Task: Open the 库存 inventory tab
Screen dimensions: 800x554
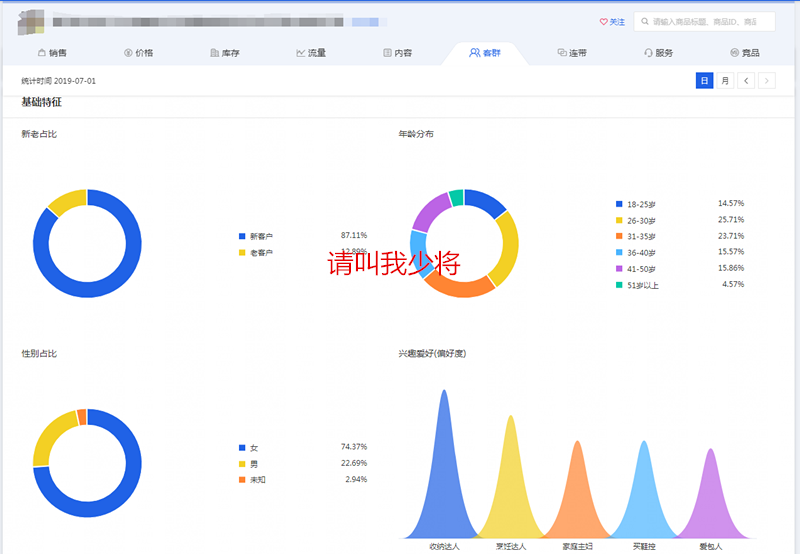Action: click(x=225, y=52)
